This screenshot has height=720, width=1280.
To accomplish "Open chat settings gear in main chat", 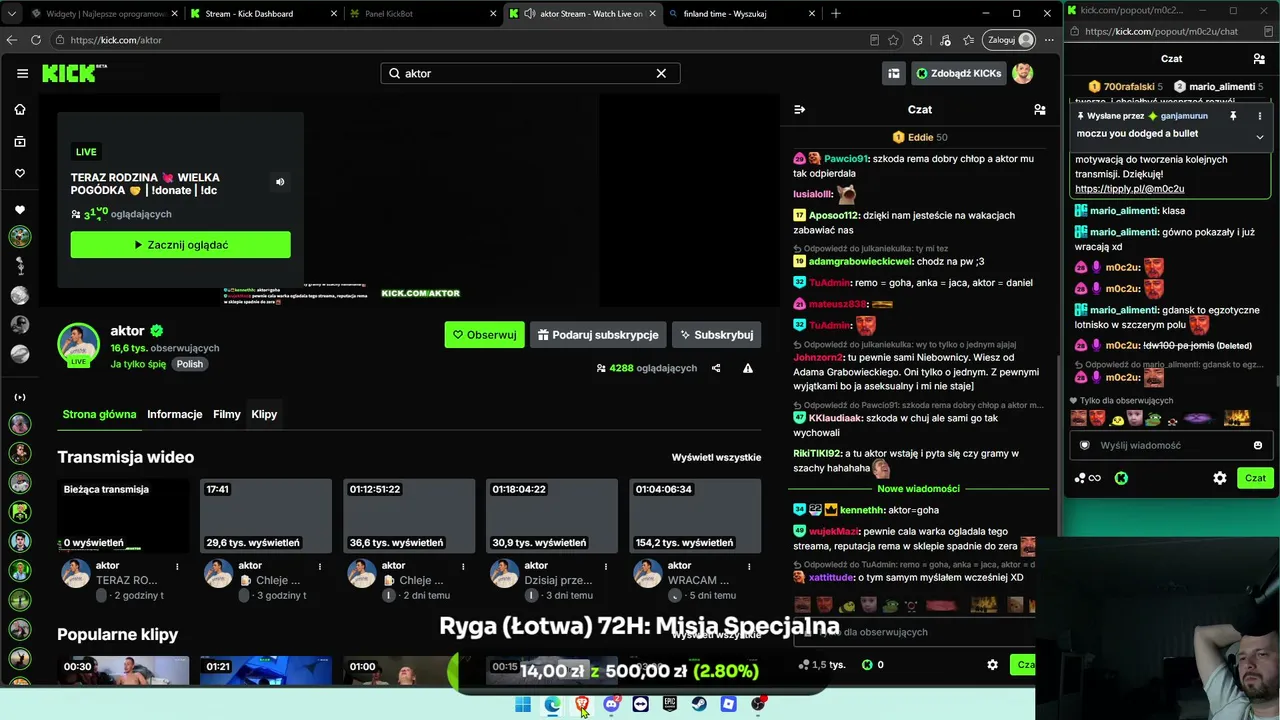I will (x=992, y=665).
